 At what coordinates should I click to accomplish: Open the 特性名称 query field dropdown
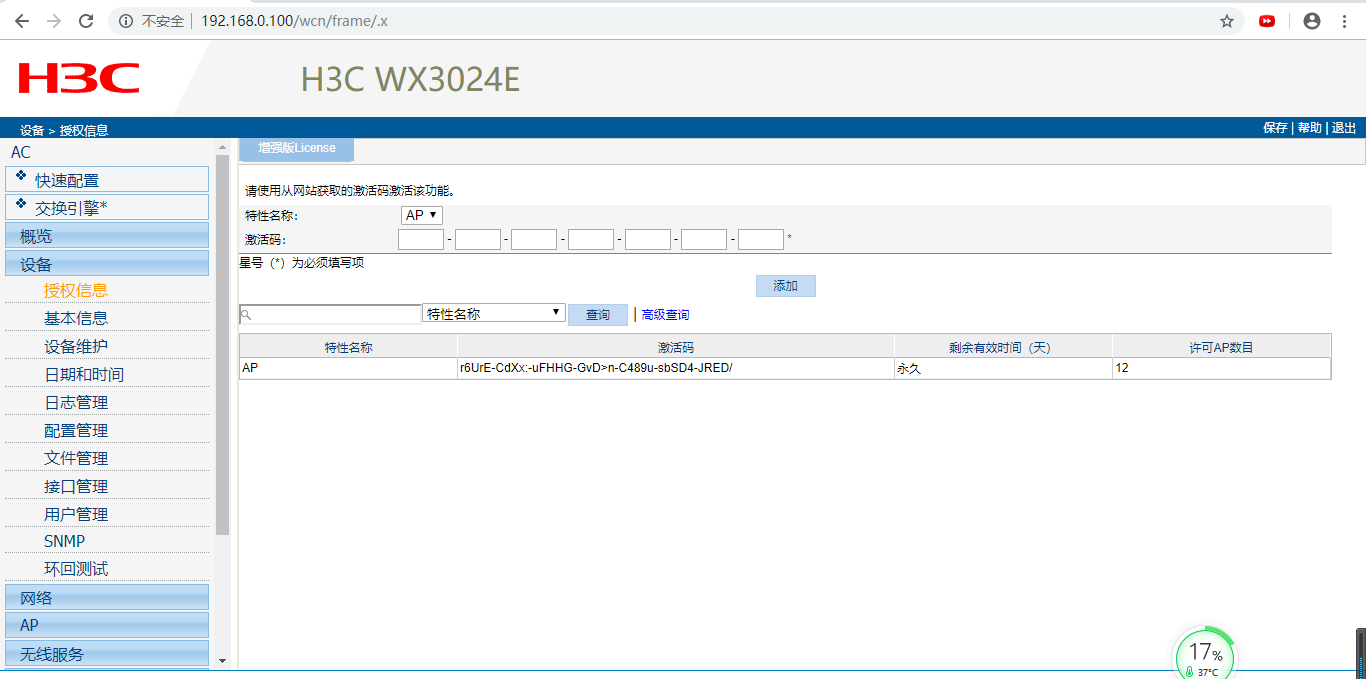[494, 314]
